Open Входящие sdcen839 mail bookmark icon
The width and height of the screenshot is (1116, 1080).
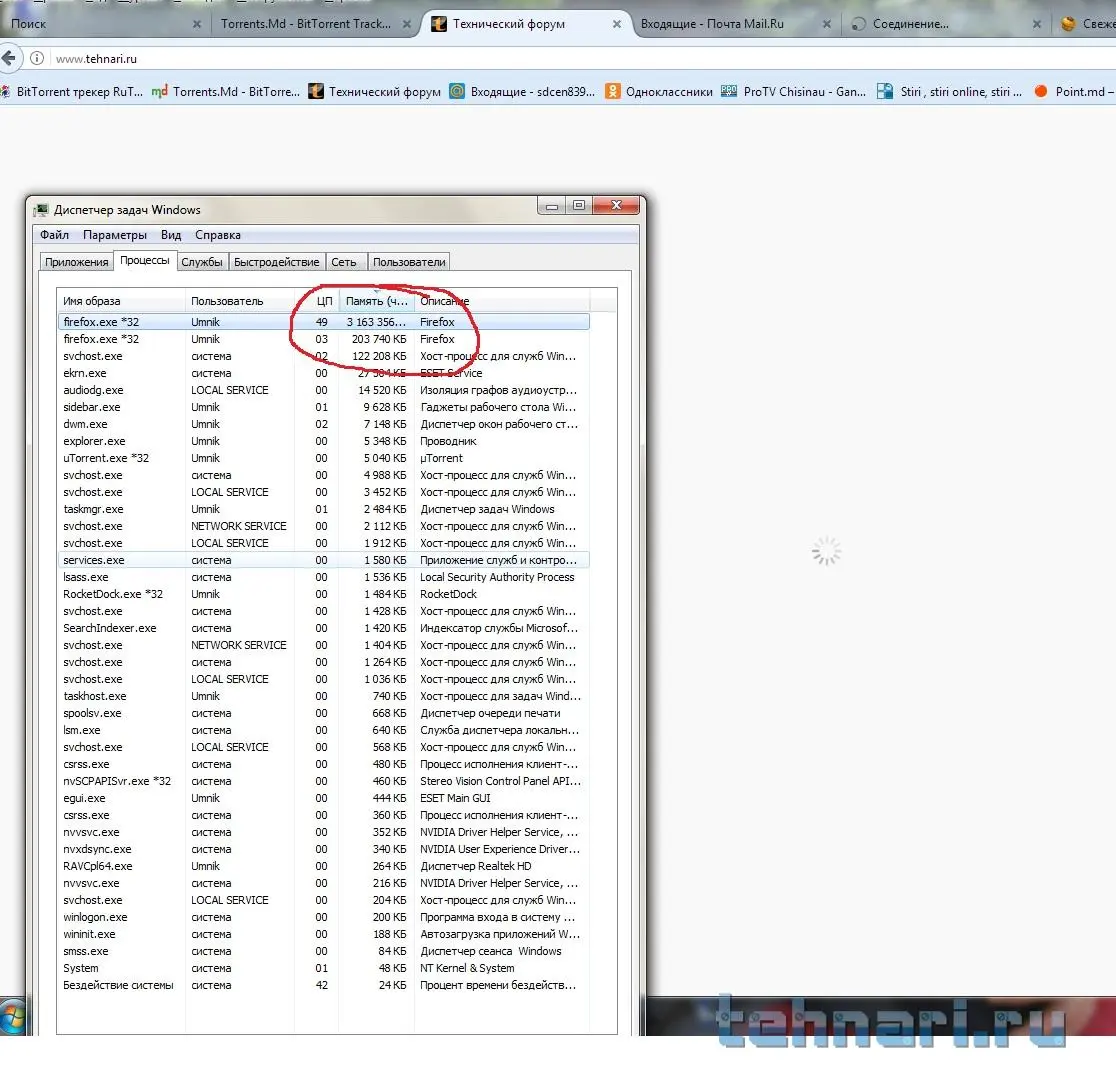[x=457, y=91]
